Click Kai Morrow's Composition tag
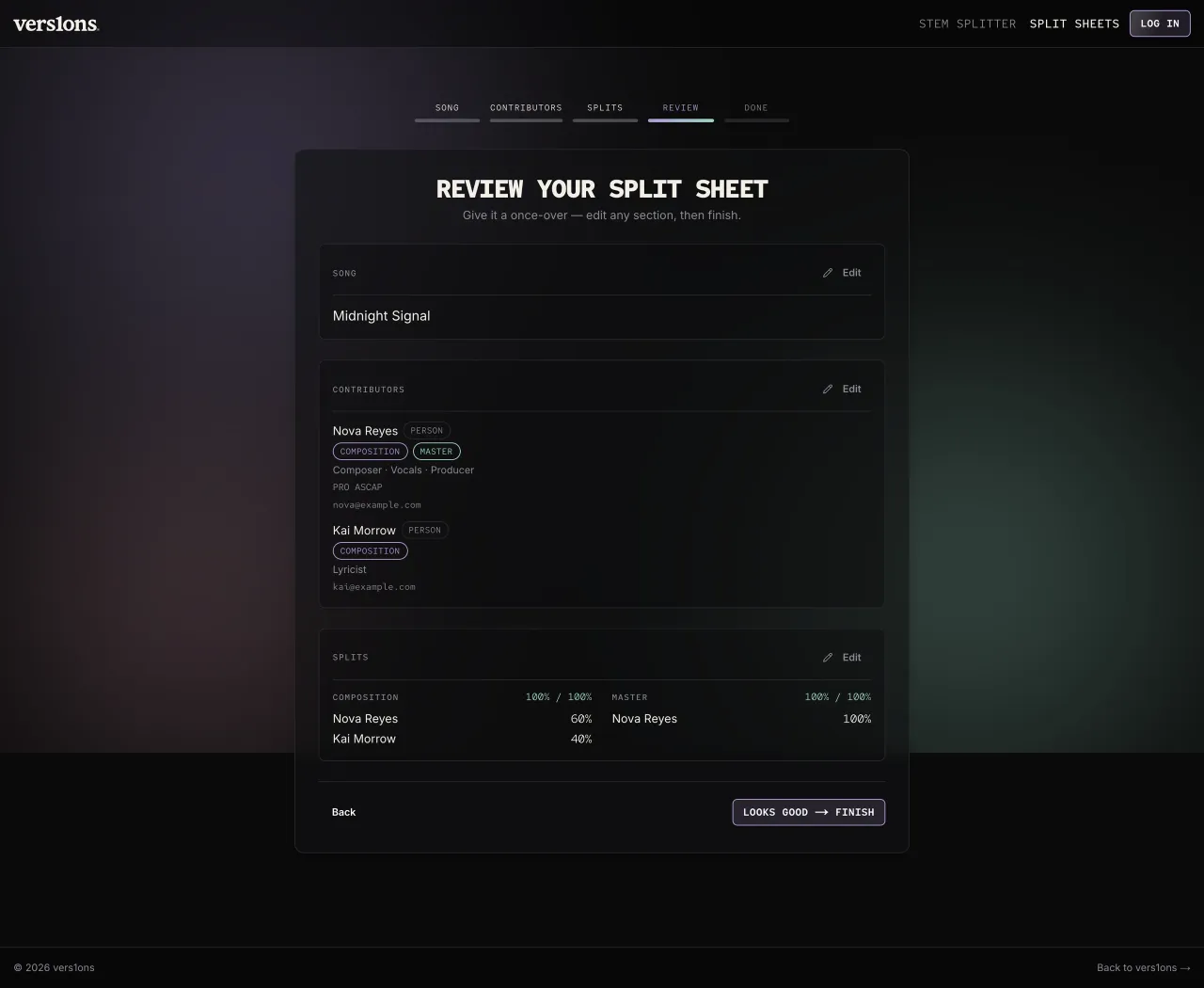The height and width of the screenshot is (988, 1204). click(x=370, y=551)
